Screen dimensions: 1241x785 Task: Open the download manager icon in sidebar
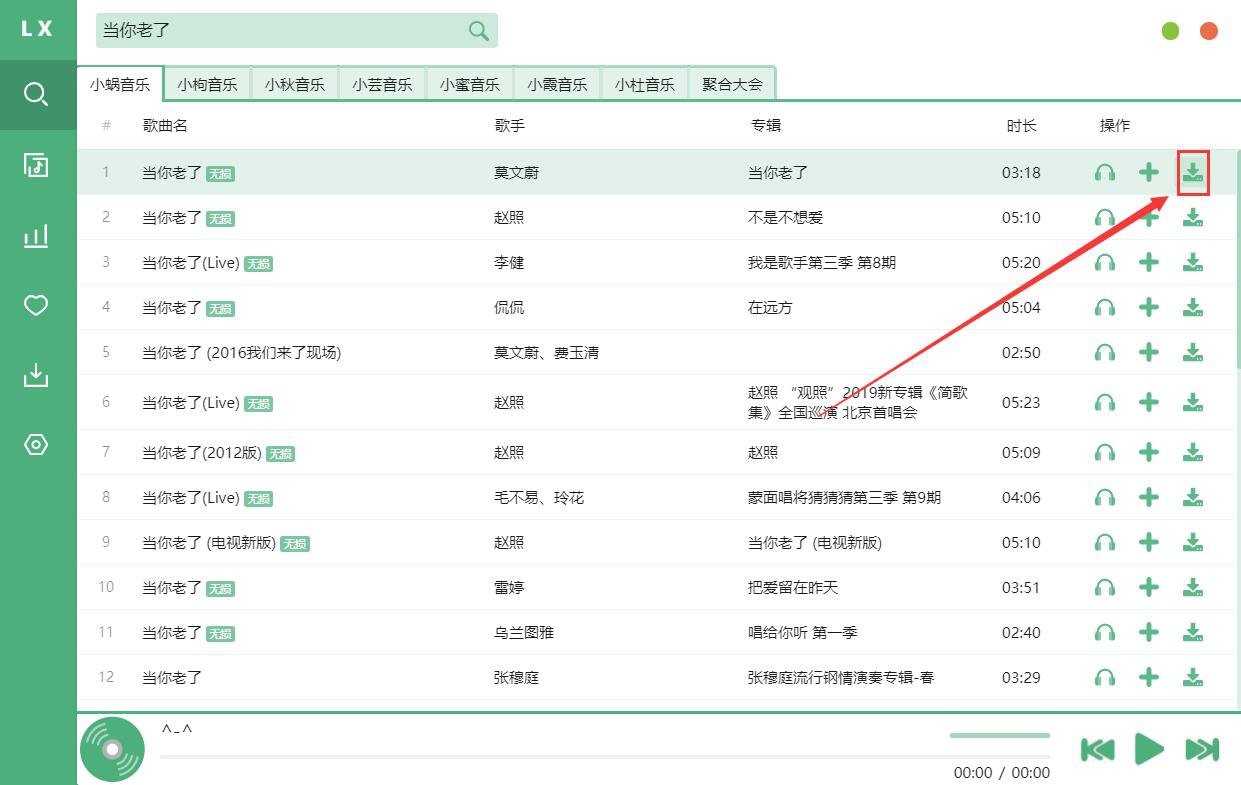tap(36, 376)
